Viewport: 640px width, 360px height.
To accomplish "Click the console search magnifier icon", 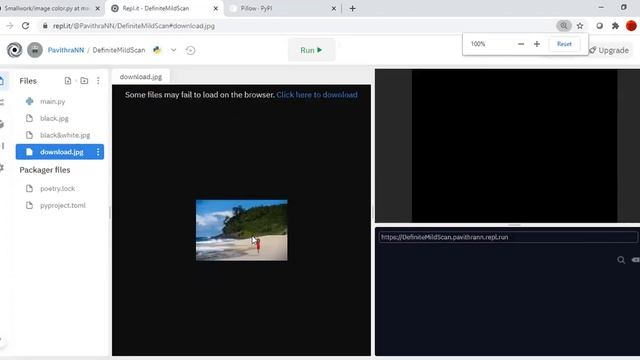I will 621,260.
